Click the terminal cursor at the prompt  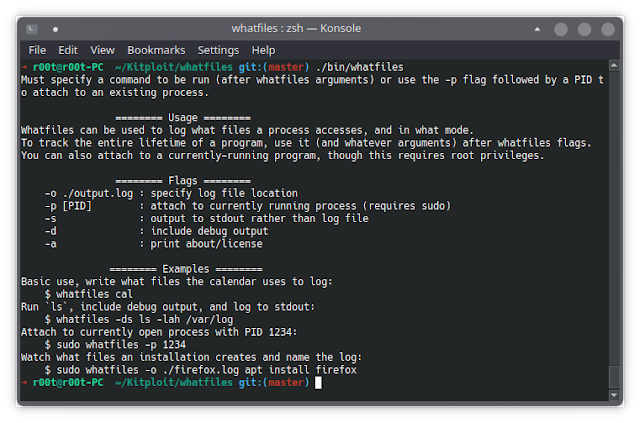click(318, 383)
